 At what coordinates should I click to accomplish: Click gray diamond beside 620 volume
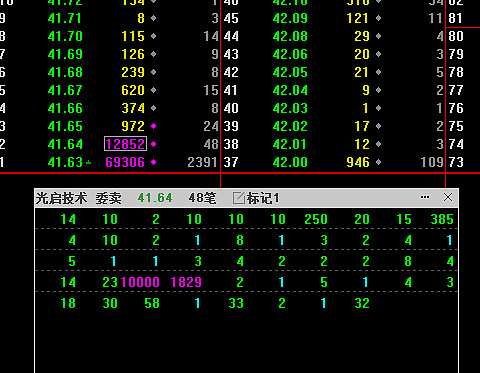click(154, 90)
